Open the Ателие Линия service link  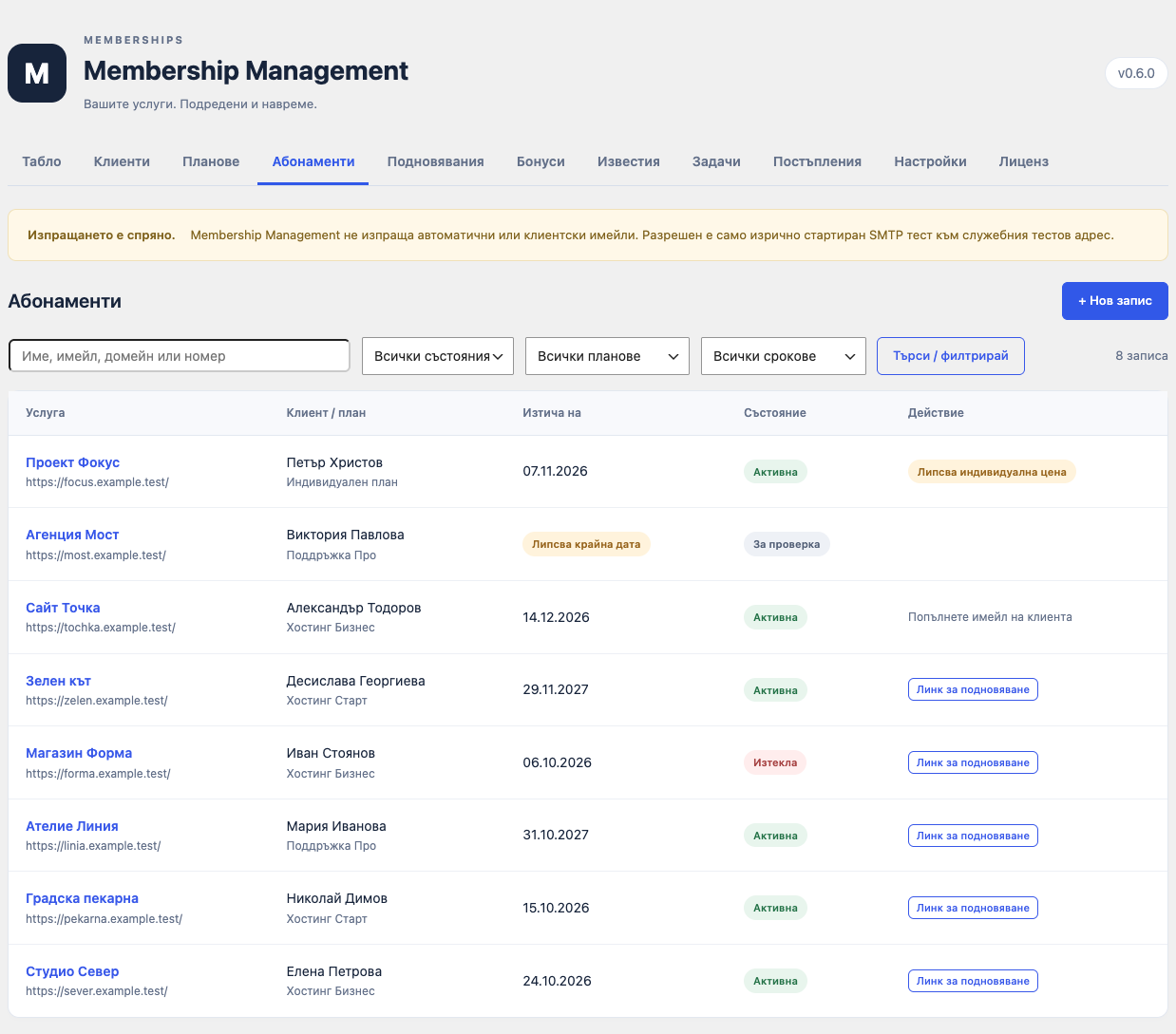(72, 826)
